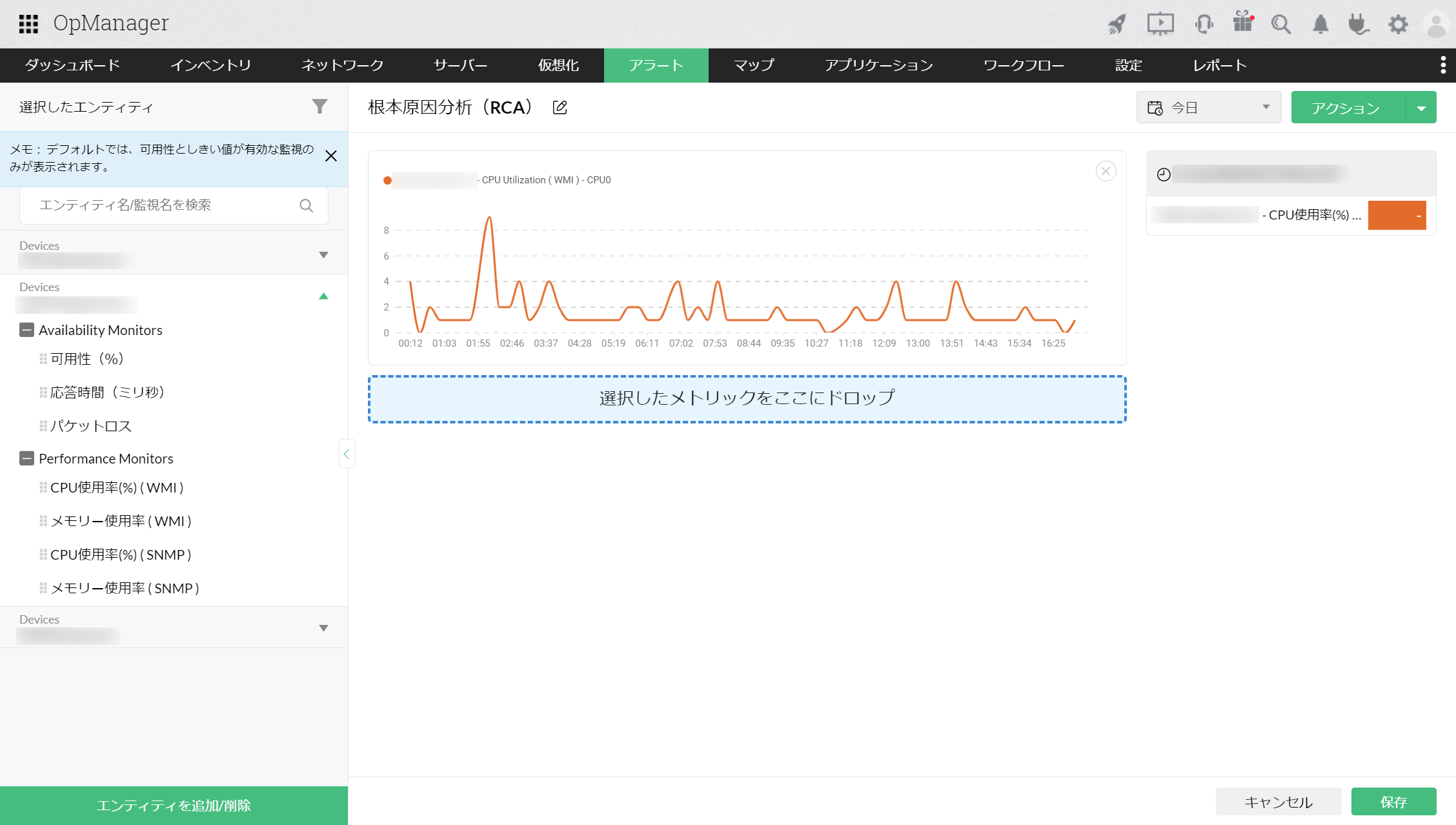Click the filter funnel icon
The image size is (1456, 825).
pos(319,107)
